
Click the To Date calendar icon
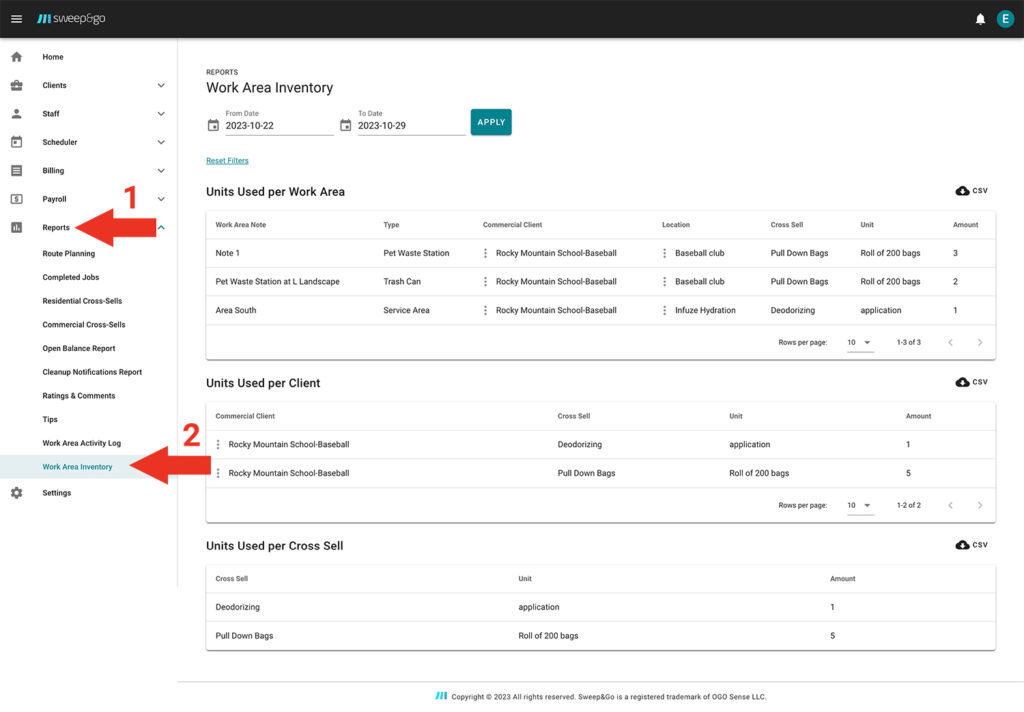click(346, 126)
